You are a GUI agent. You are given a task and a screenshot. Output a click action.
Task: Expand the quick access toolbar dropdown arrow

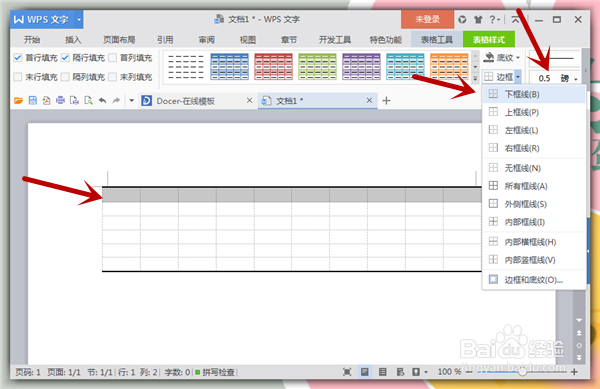pyautogui.click(x=131, y=101)
